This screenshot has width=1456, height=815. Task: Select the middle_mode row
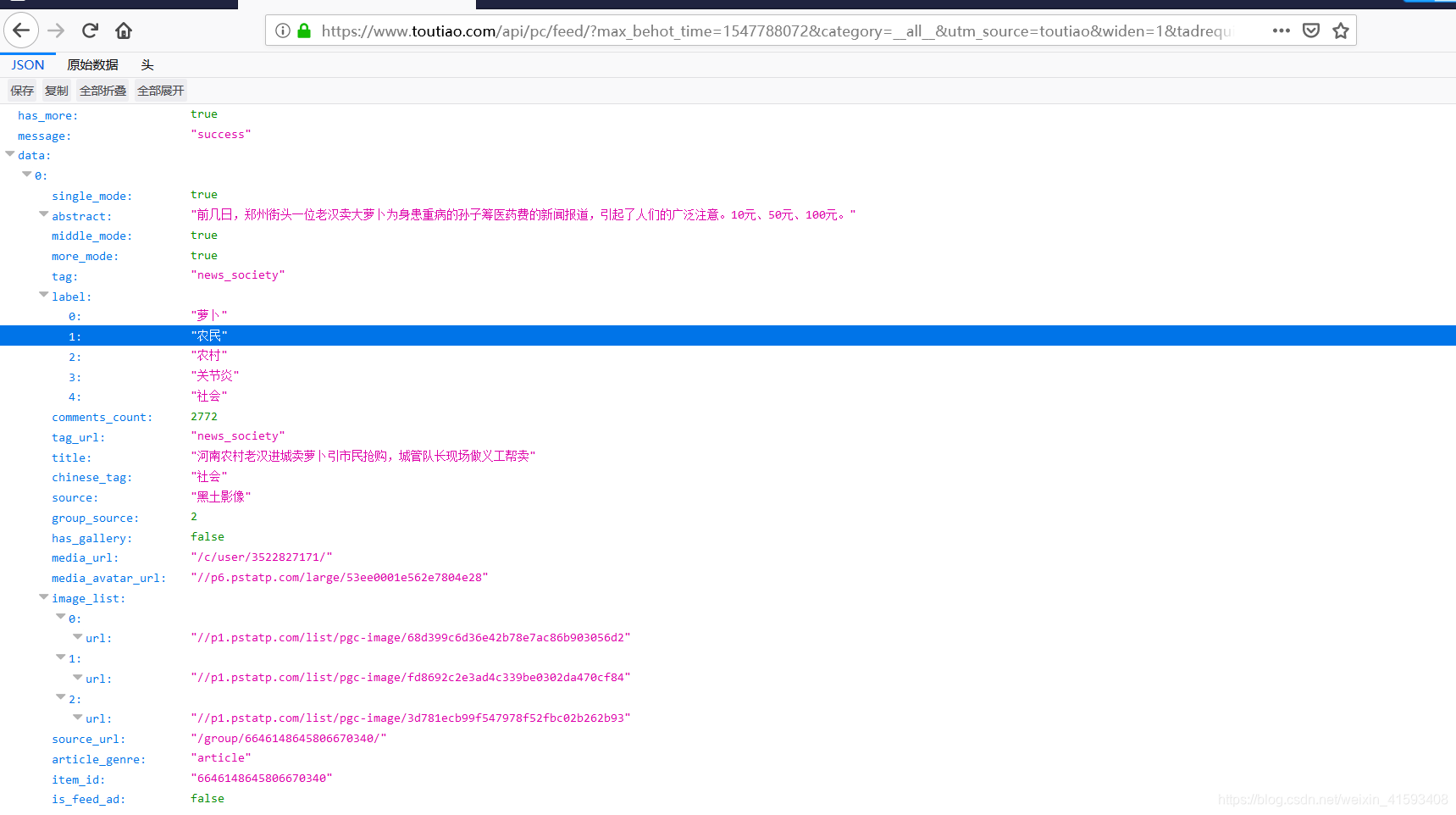point(728,236)
